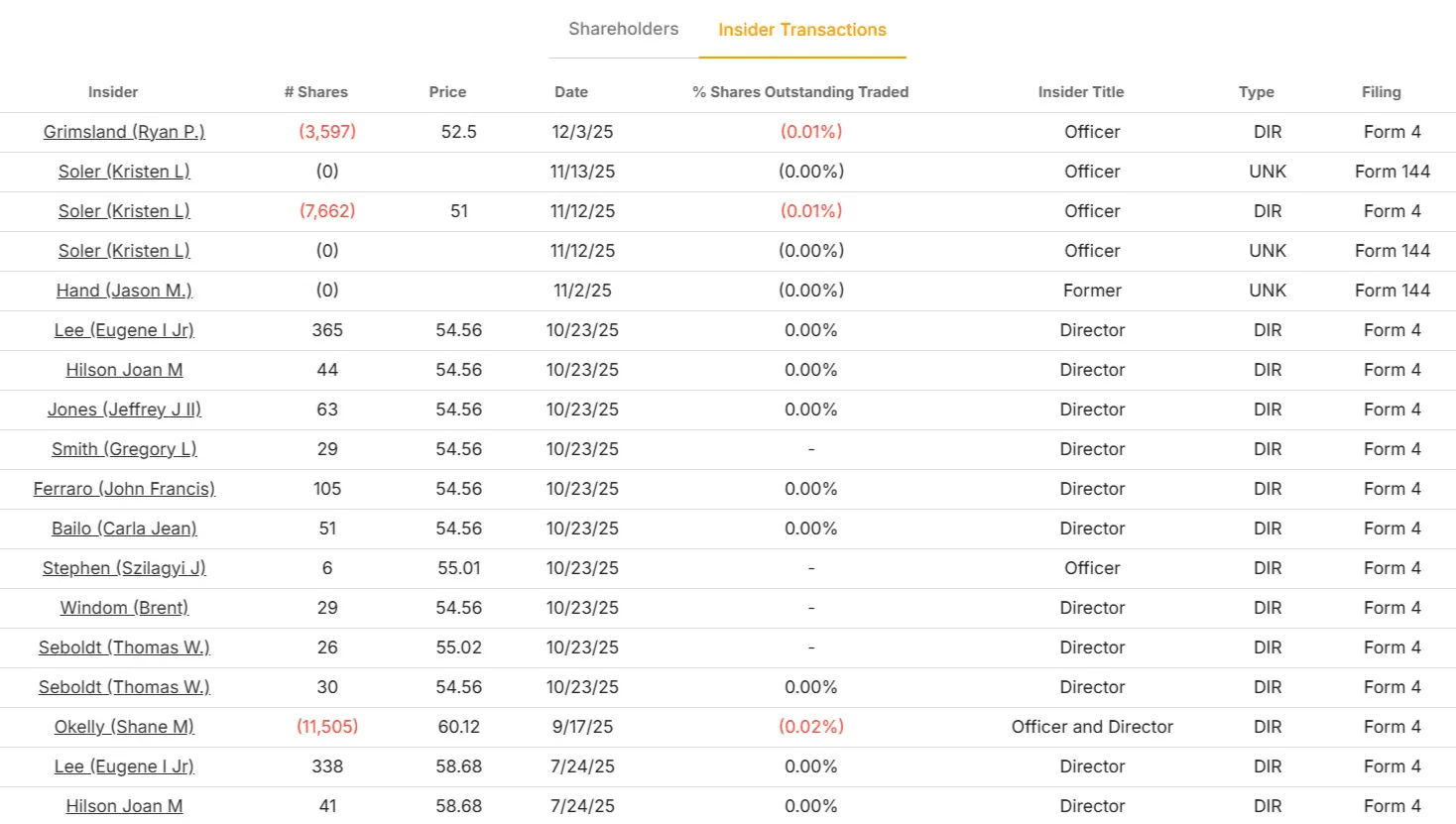Click the Insider column header
This screenshot has width=1456, height=824.
point(113,92)
